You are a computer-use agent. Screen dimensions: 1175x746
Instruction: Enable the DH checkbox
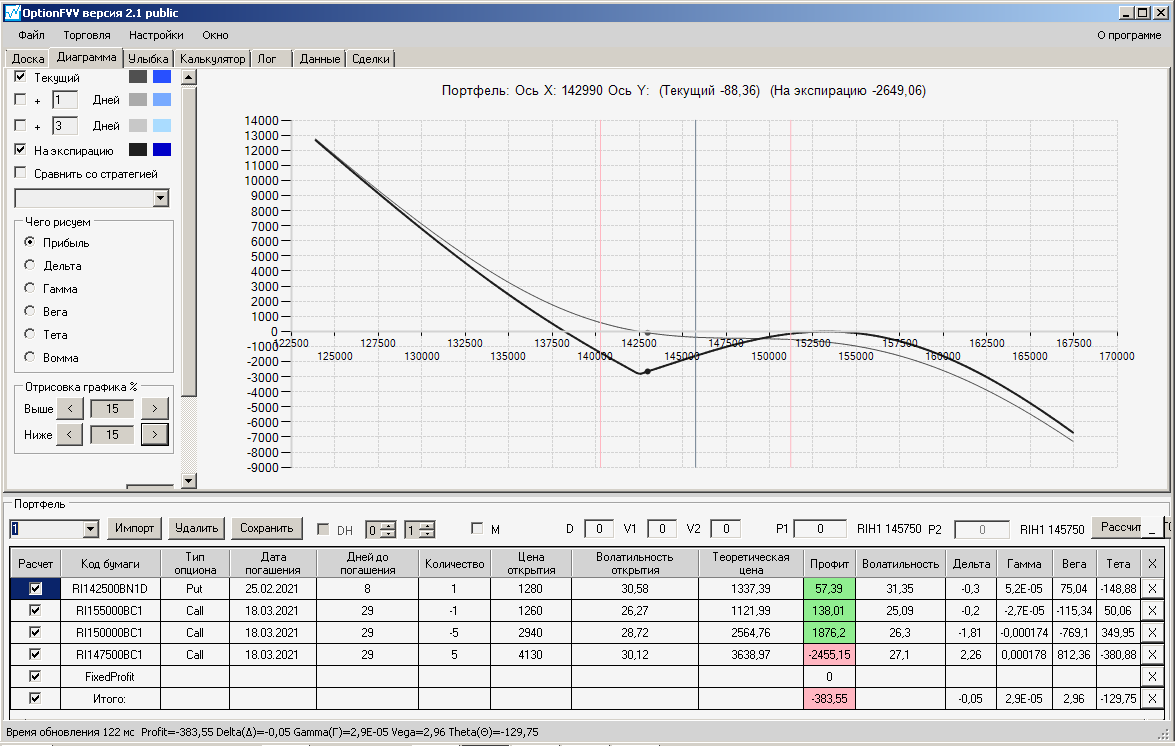coord(323,529)
